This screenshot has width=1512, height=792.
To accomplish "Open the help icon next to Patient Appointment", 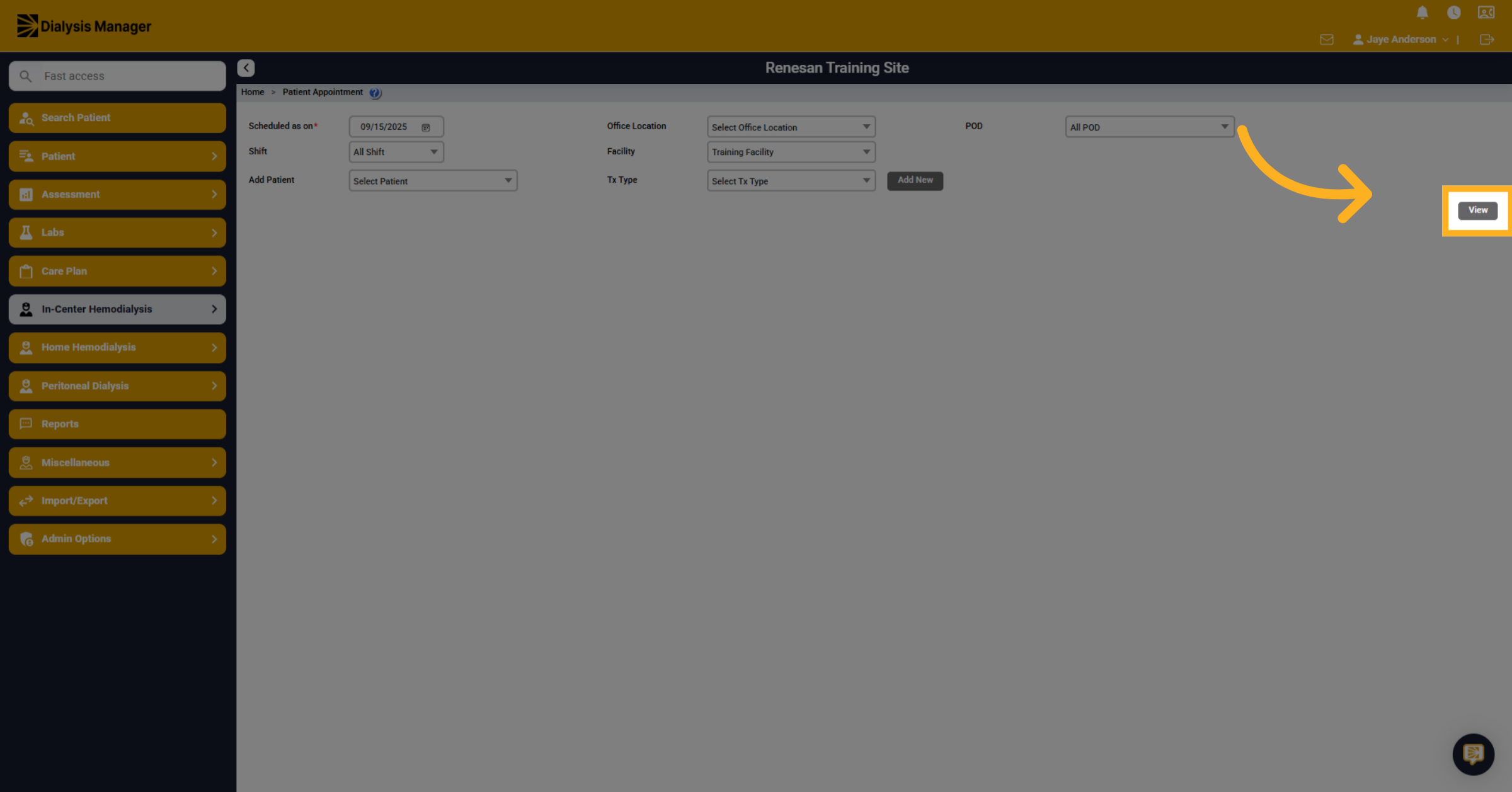I will click(375, 93).
